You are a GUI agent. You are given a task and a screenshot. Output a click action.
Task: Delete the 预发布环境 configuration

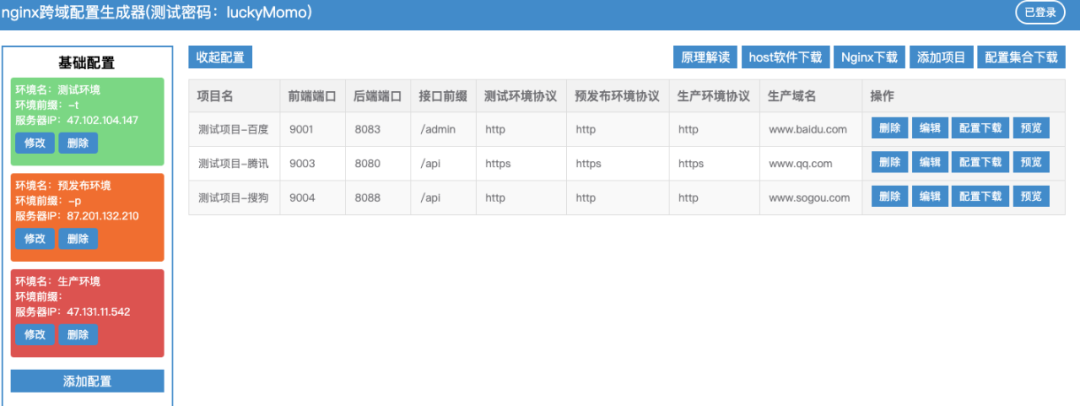78,239
